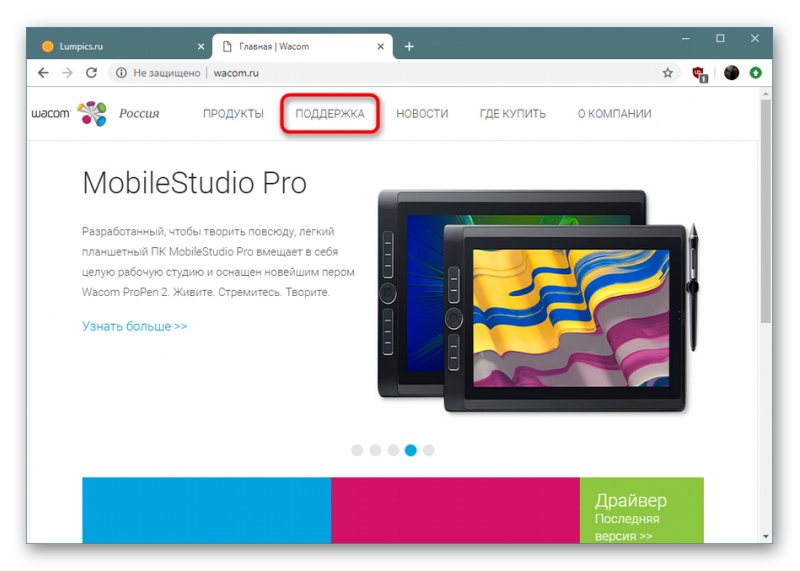Click the browser forward arrow
Viewport: 800px width, 571px height.
67,73
